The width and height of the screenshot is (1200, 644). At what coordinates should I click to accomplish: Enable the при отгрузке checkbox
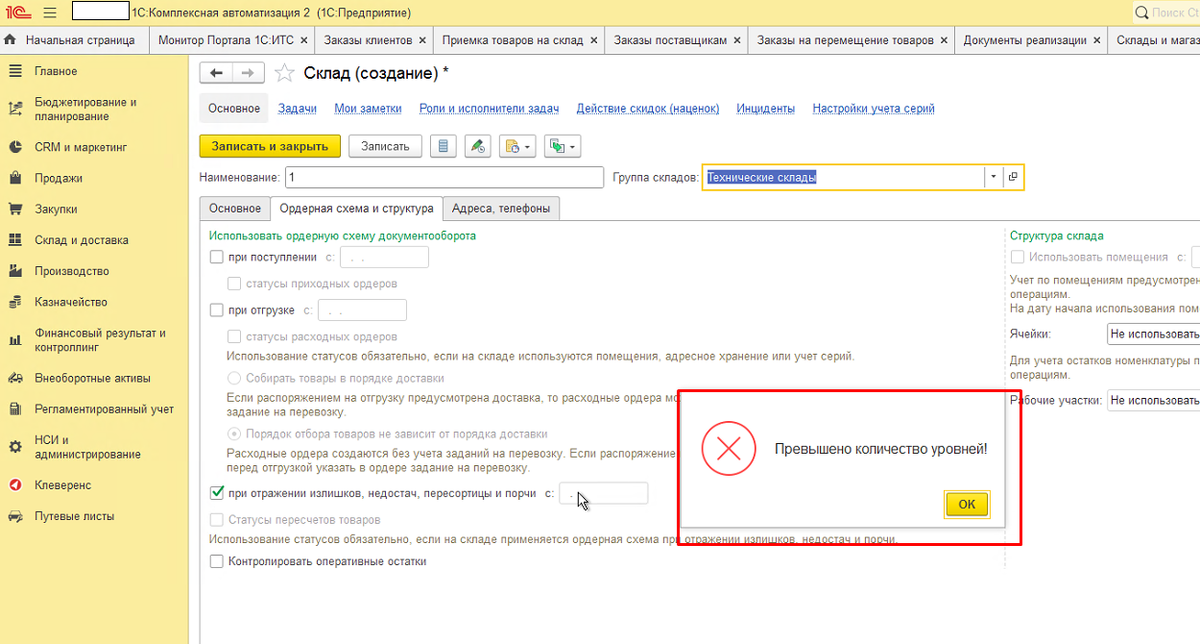coord(216,310)
